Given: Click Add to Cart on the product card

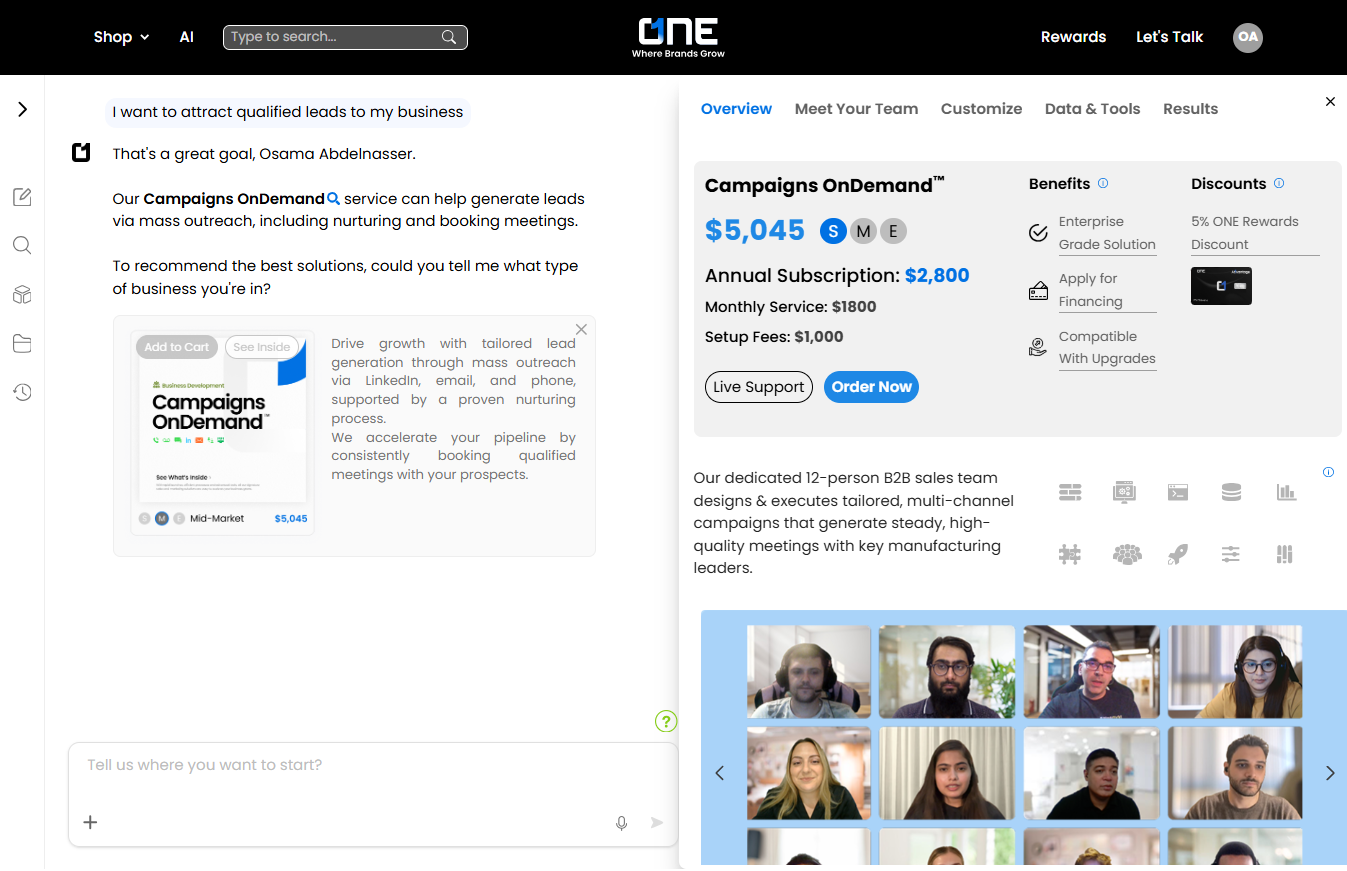Looking at the screenshot, I should click(177, 347).
